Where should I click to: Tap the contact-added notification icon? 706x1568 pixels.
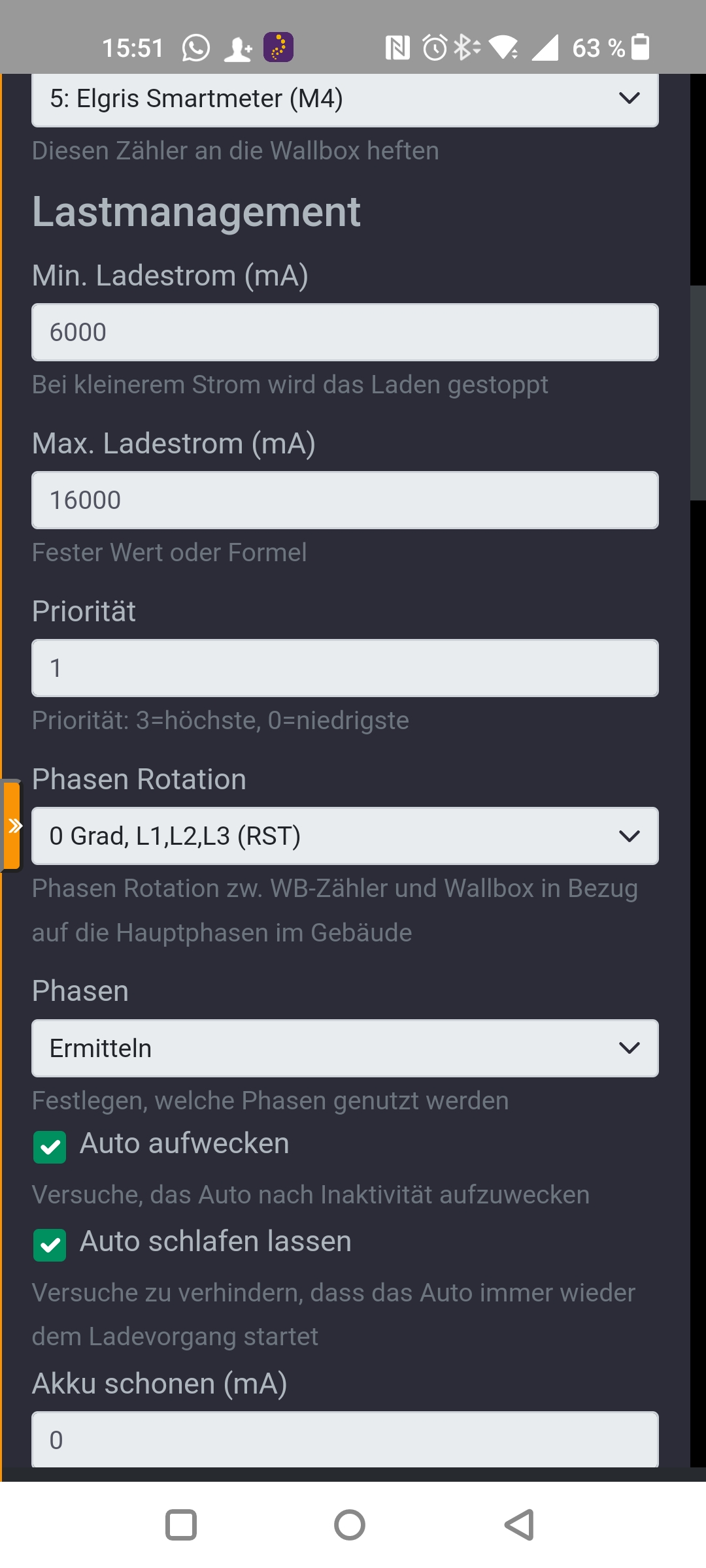238,48
